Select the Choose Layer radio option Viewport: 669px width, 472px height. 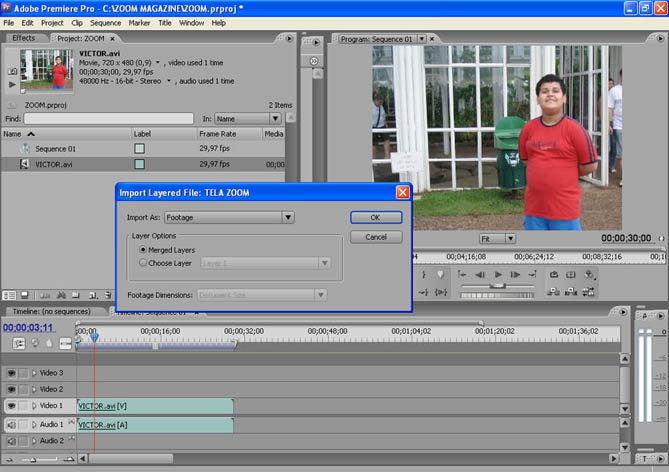click(143, 263)
